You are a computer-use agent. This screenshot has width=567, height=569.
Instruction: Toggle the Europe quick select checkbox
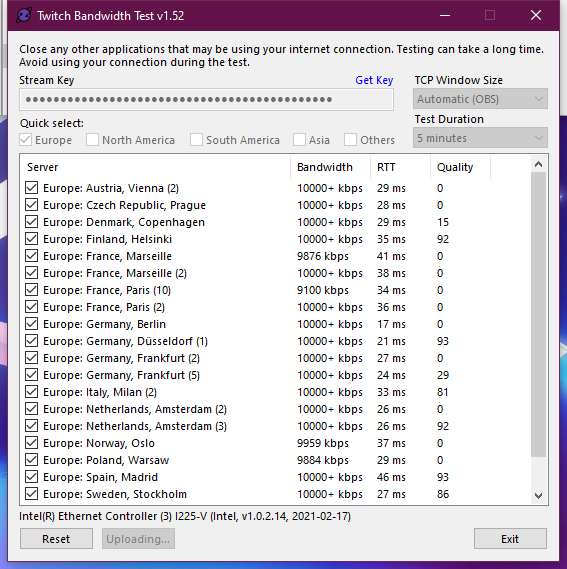(25, 140)
